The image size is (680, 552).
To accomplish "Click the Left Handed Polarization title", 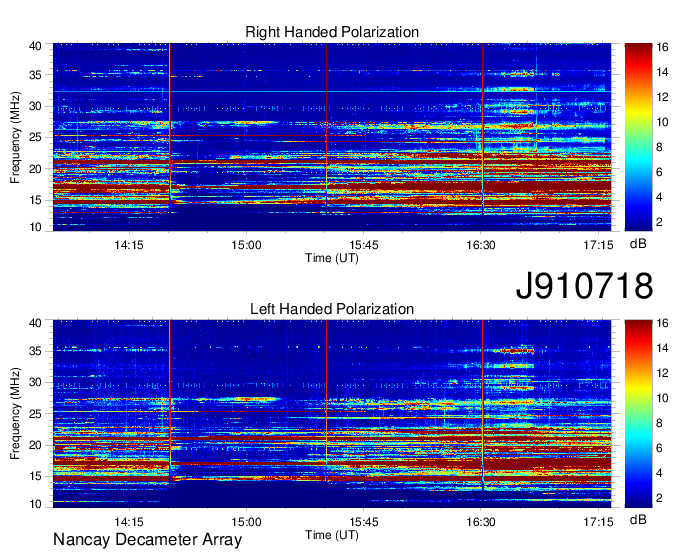I will (332, 309).
